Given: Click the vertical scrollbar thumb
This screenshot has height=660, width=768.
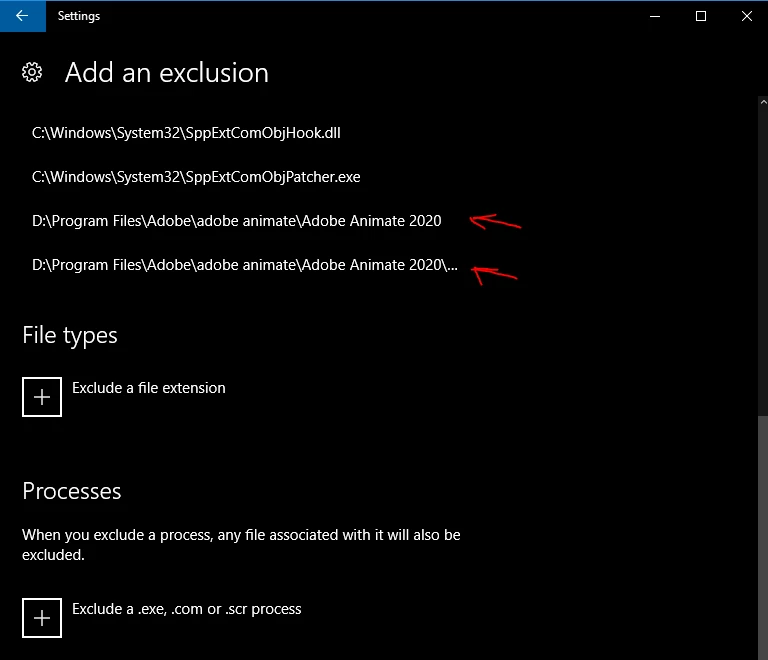Looking at the screenshot, I should pyautogui.click(x=763, y=538).
